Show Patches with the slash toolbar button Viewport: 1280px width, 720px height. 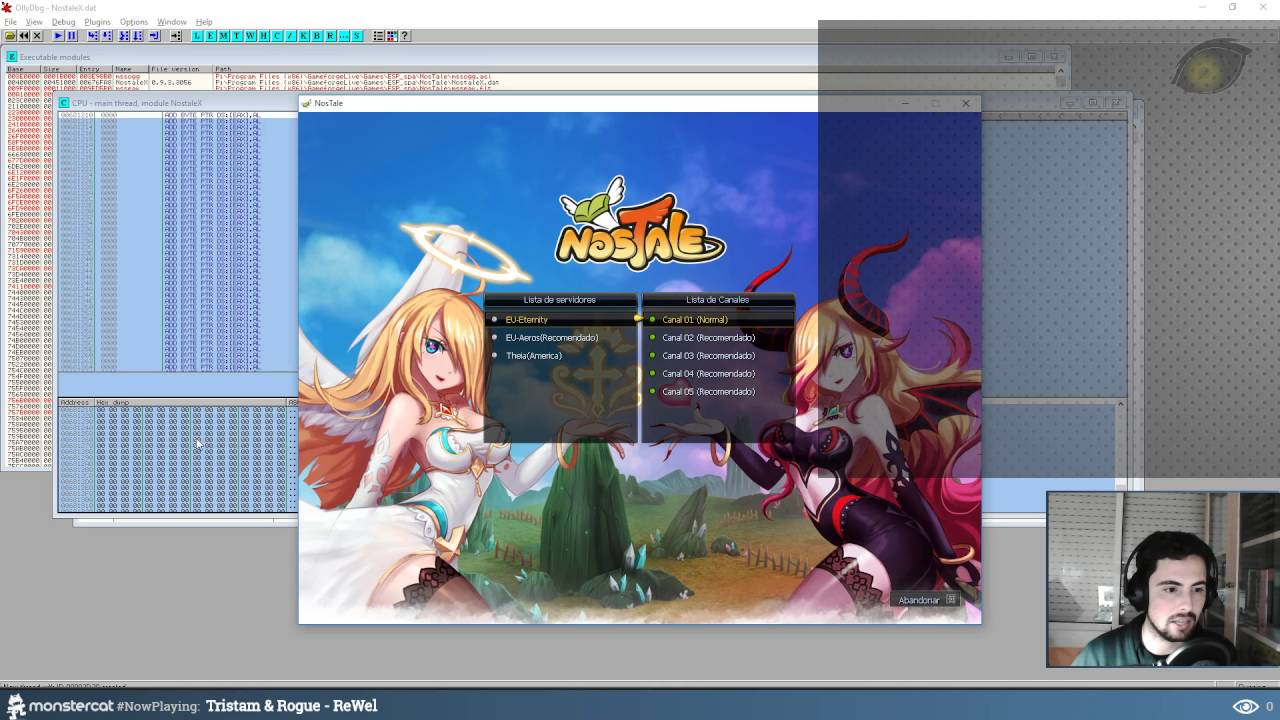tap(290, 36)
